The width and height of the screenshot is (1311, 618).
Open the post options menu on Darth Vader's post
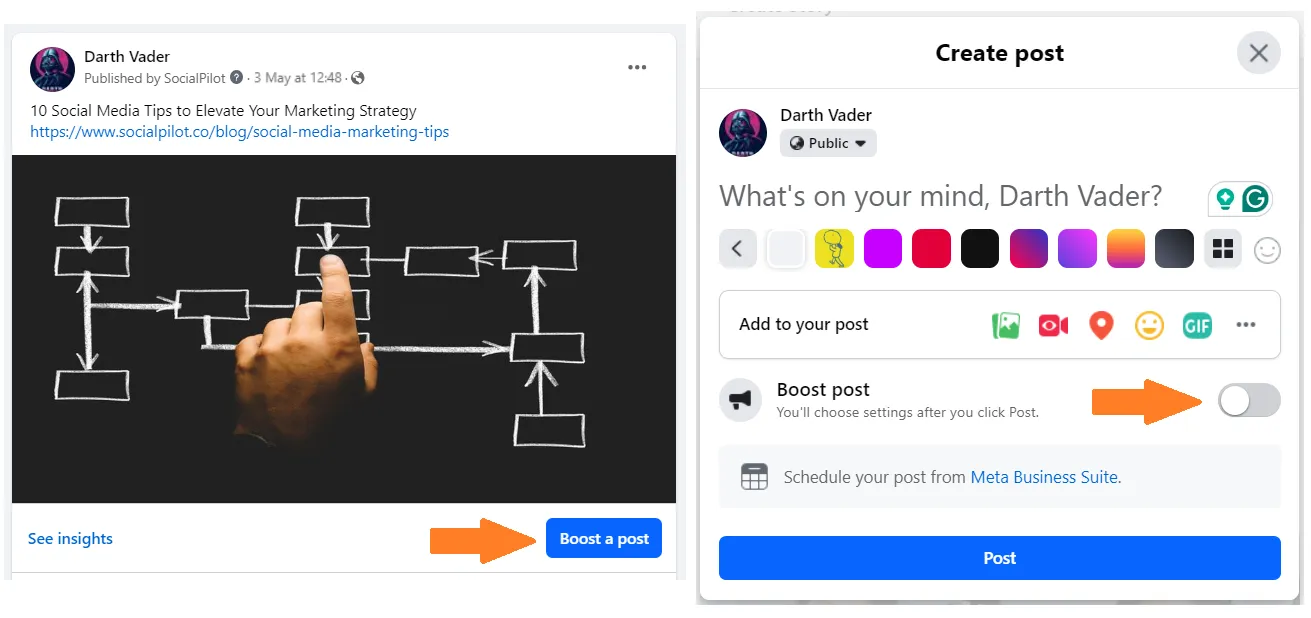[x=637, y=67]
